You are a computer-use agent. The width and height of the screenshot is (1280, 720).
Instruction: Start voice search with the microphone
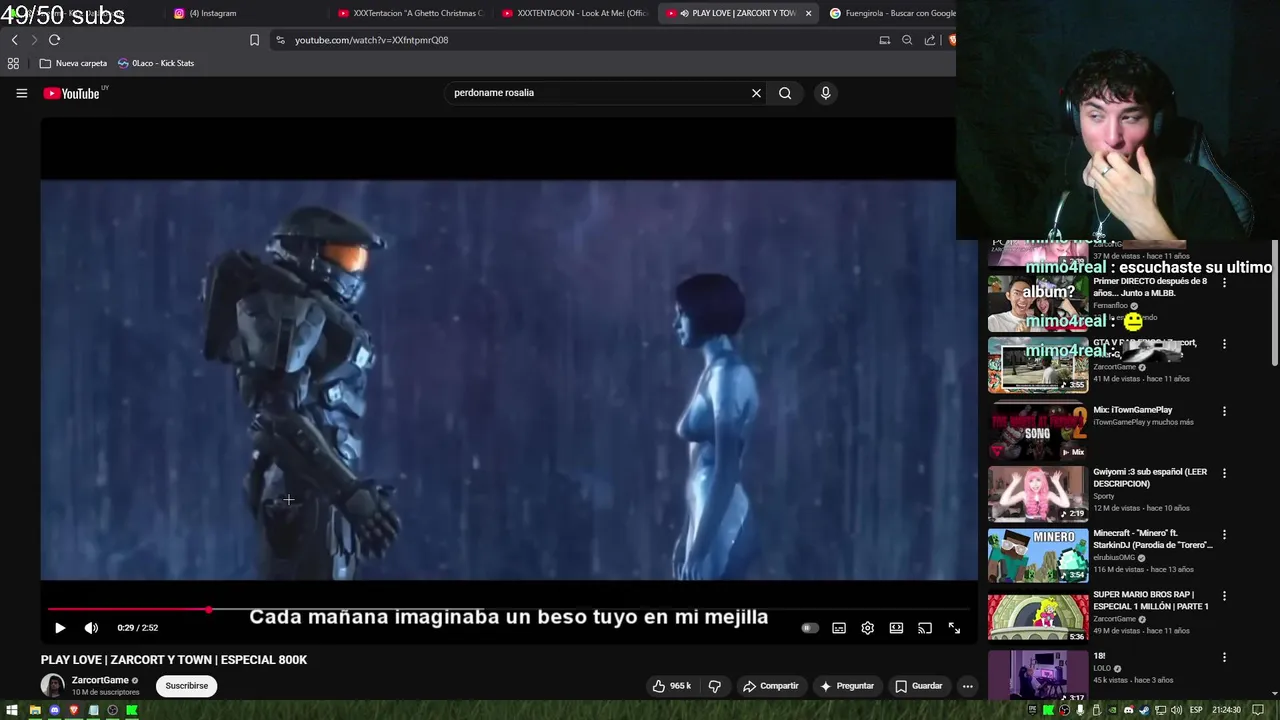pos(825,93)
